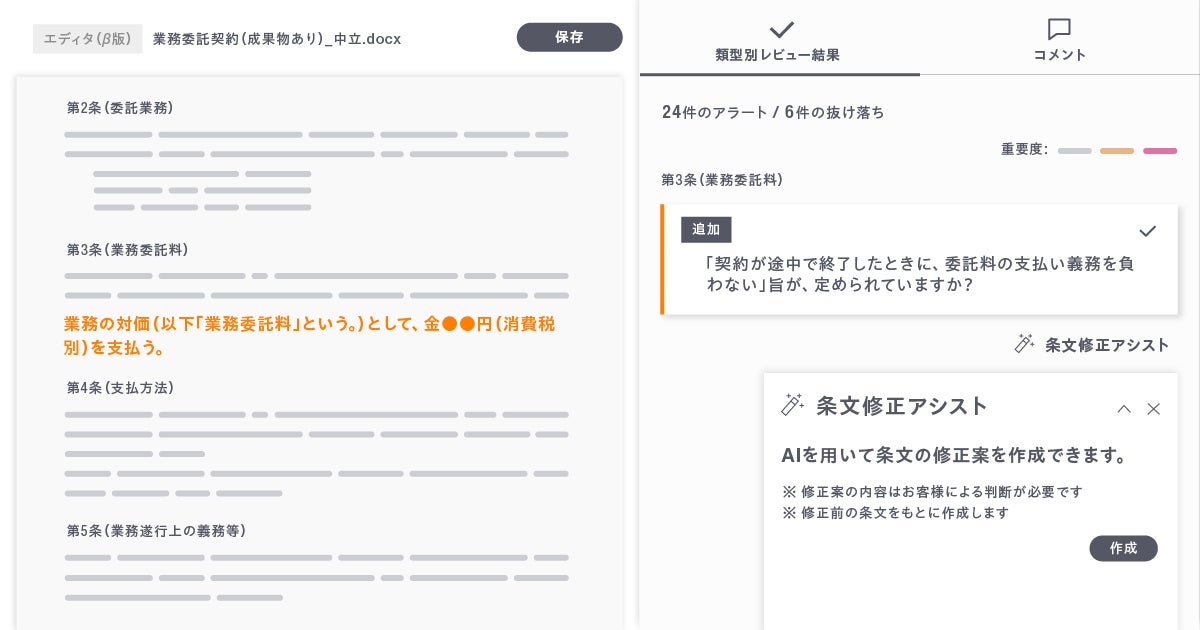Mark the 追加 alert card as checked
The image size is (1200, 630).
(x=1147, y=231)
